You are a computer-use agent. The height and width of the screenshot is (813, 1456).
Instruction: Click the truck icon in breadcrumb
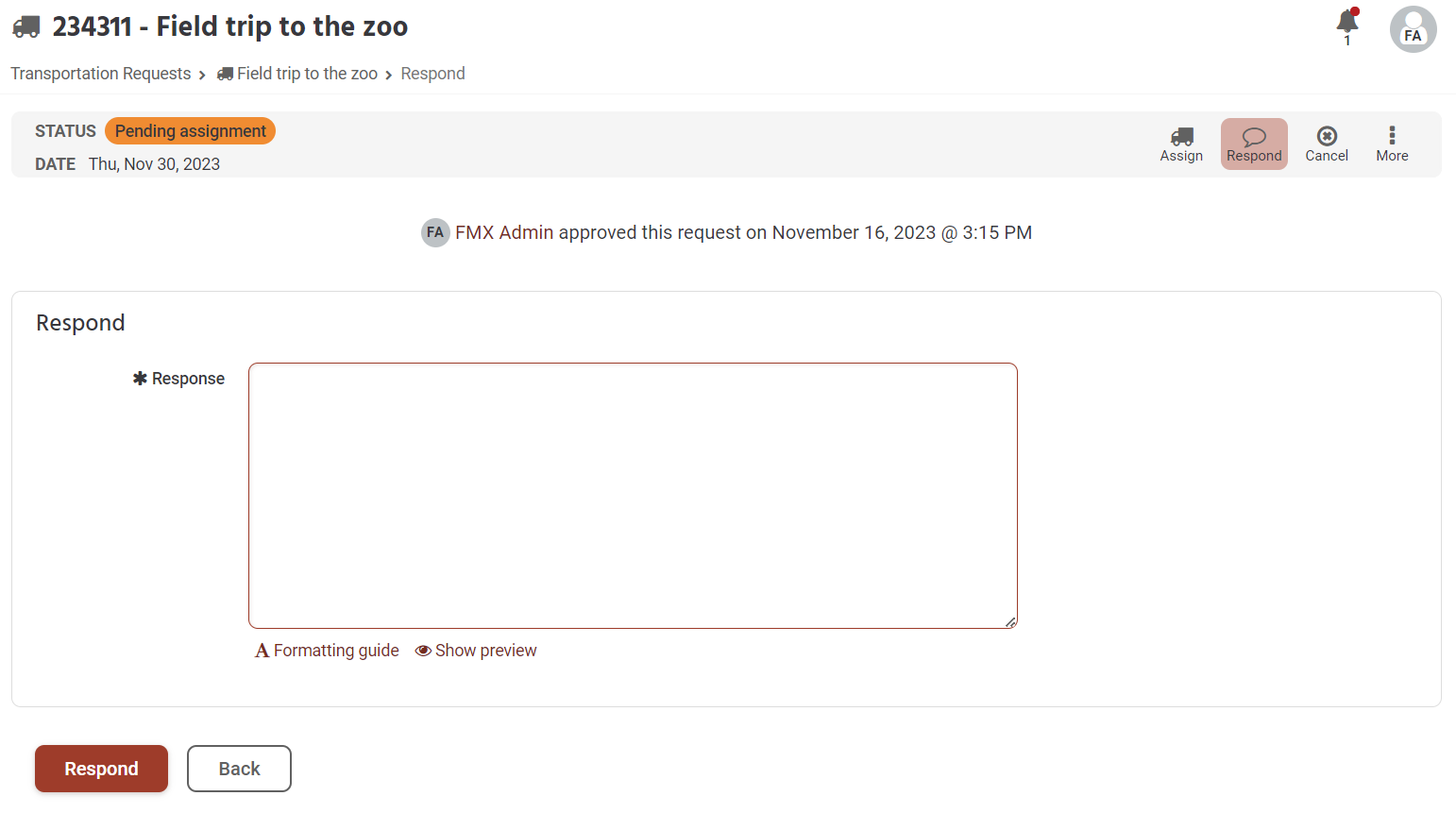point(225,74)
